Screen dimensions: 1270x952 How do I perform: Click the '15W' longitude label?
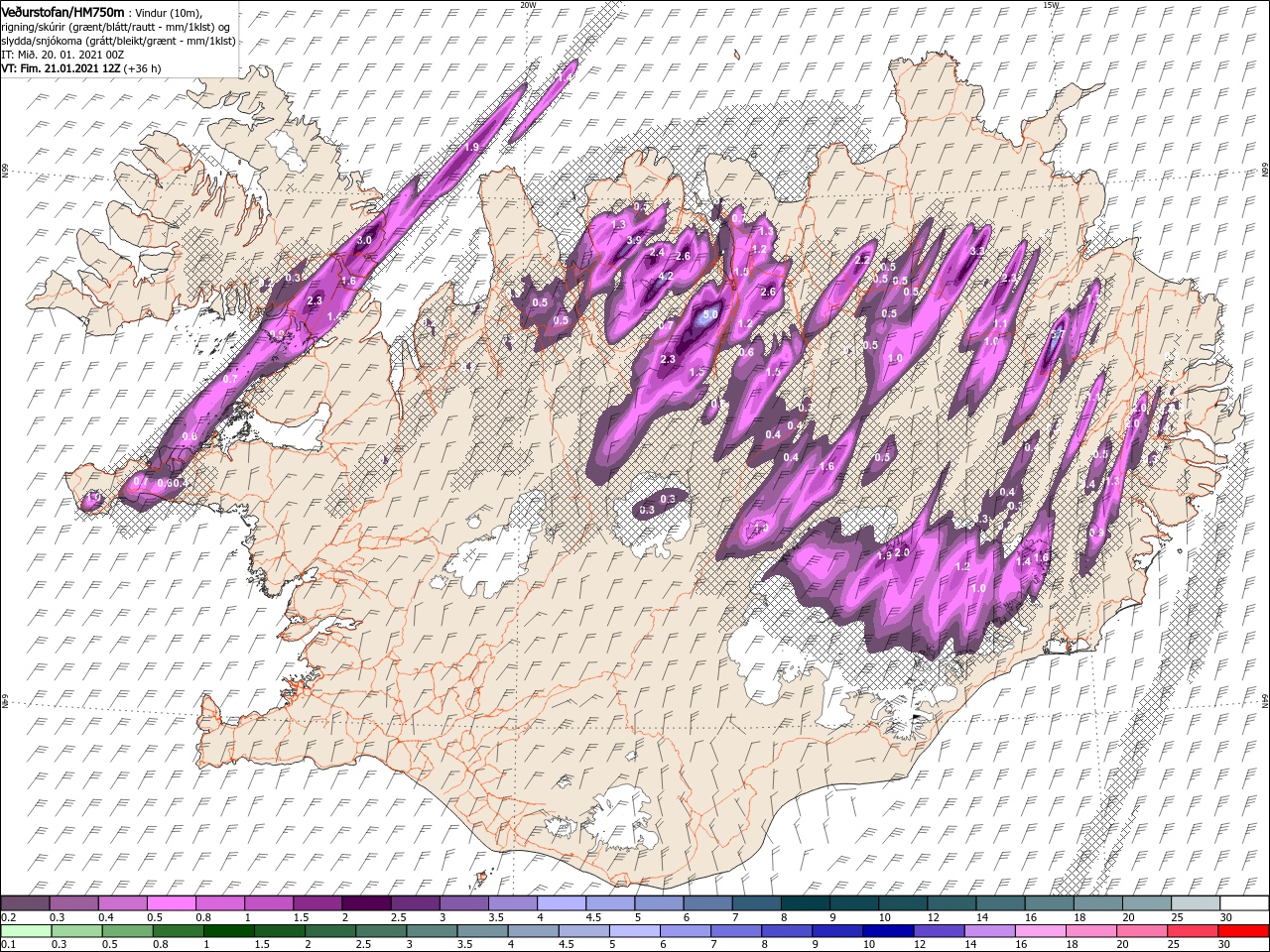coord(1051,5)
